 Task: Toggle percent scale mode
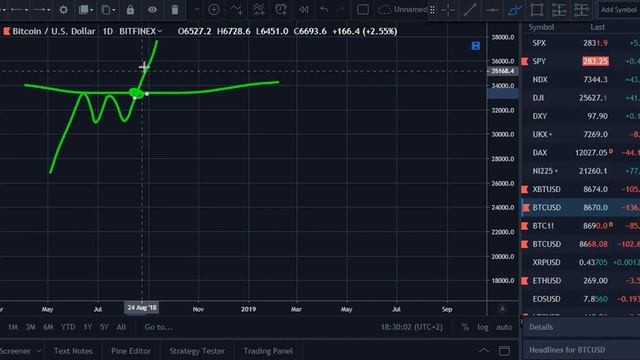pyautogui.click(x=465, y=327)
